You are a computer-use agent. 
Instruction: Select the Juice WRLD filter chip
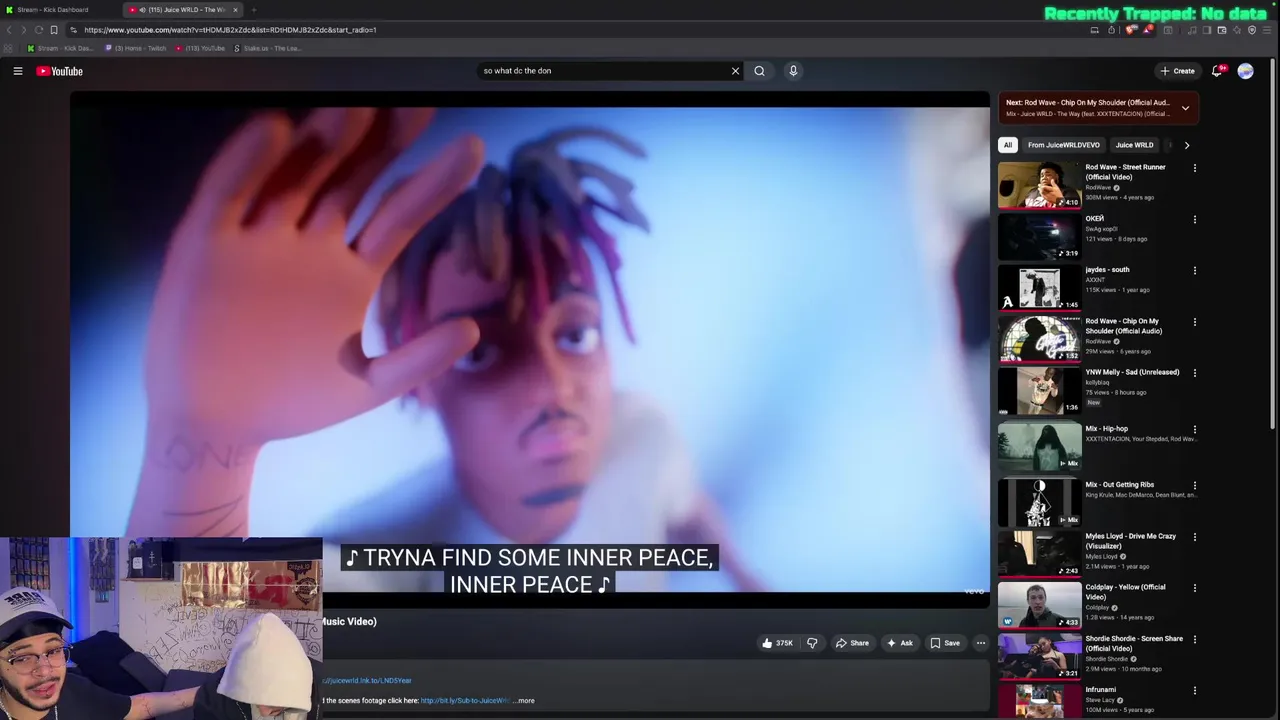tap(1134, 145)
